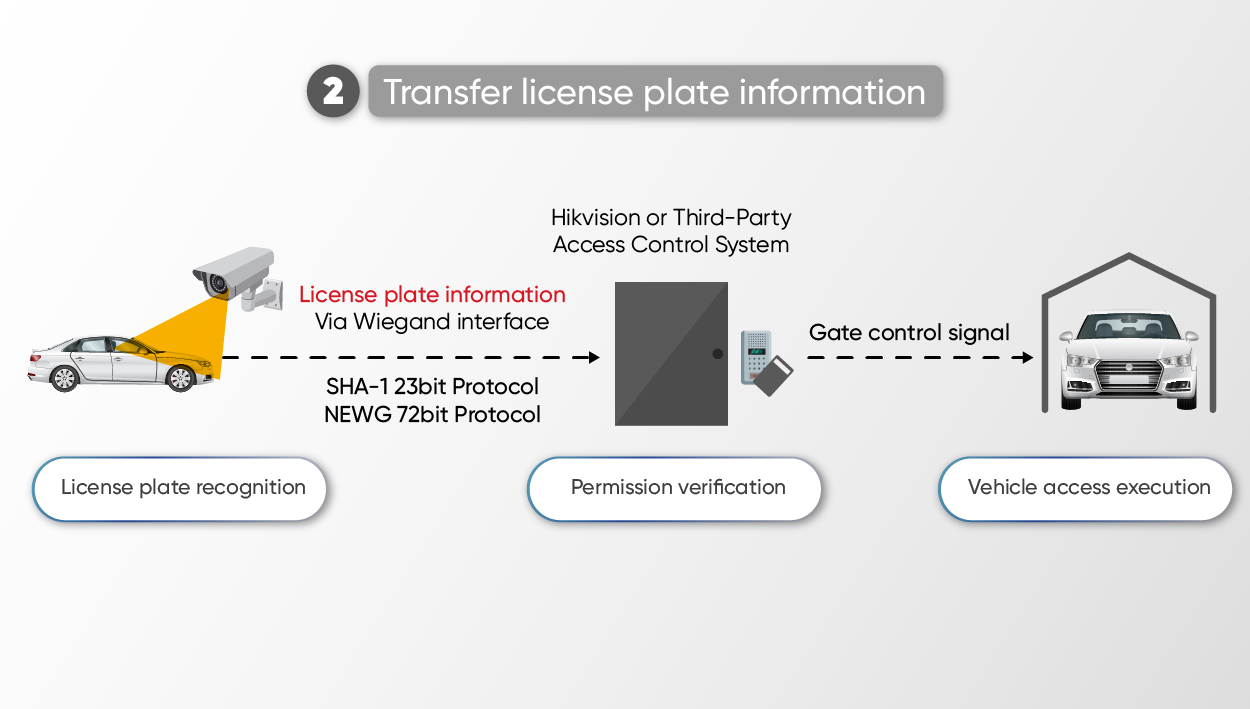
Task: Click the access card in front of reader
Action: 774,377
